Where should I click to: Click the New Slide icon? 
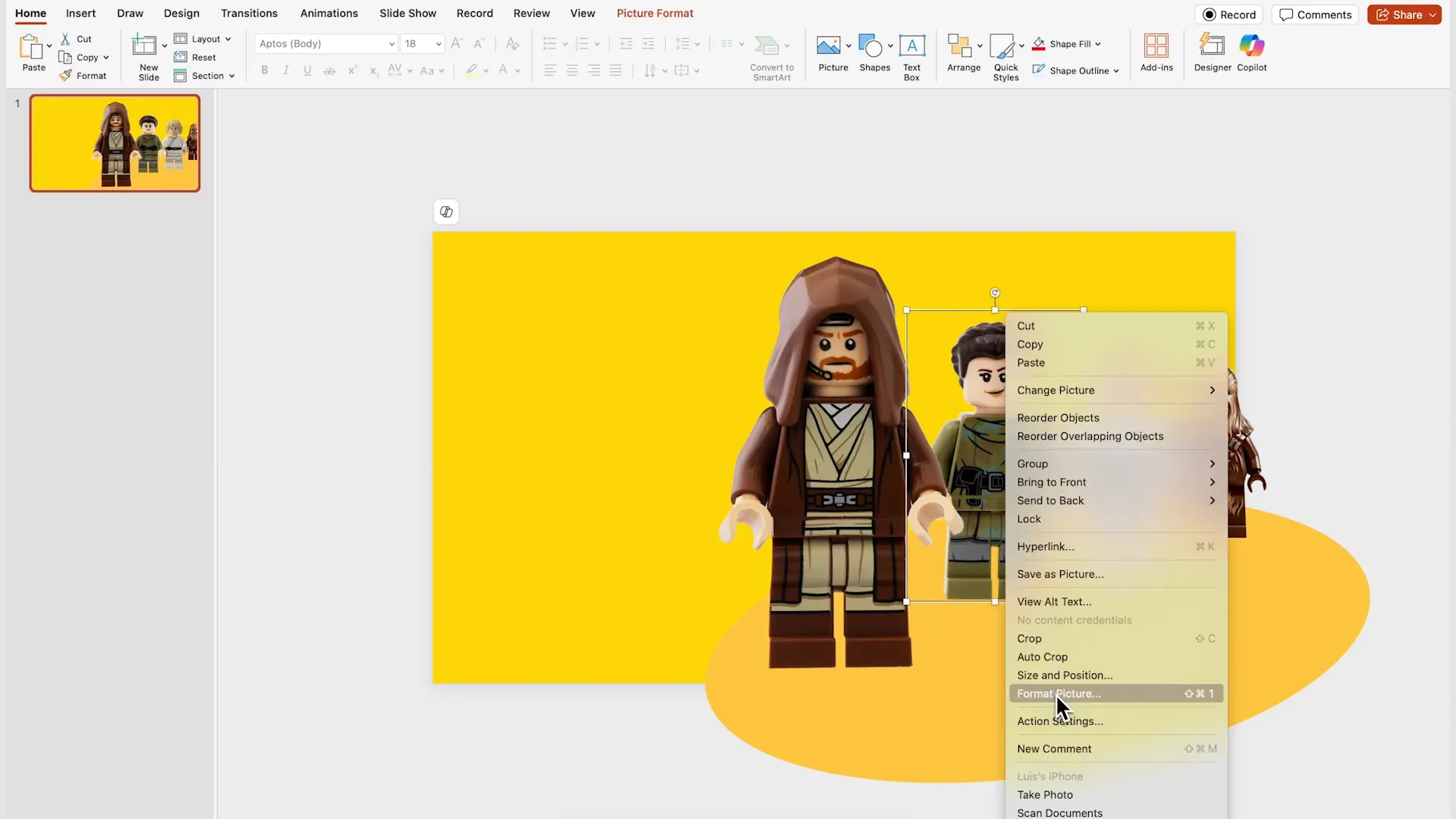coord(144,45)
